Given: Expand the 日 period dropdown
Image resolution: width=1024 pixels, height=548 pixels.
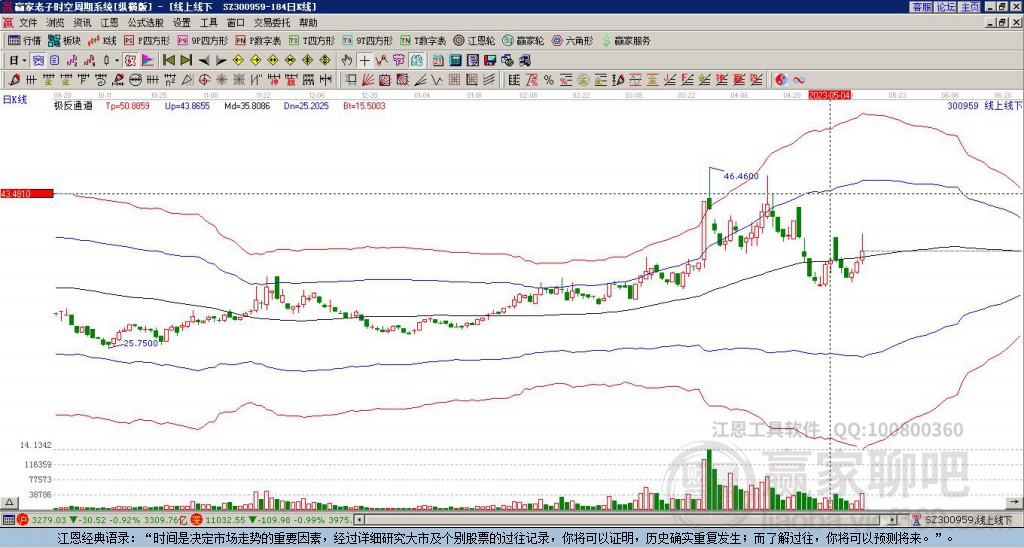Looking at the screenshot, I should (24, 61).
